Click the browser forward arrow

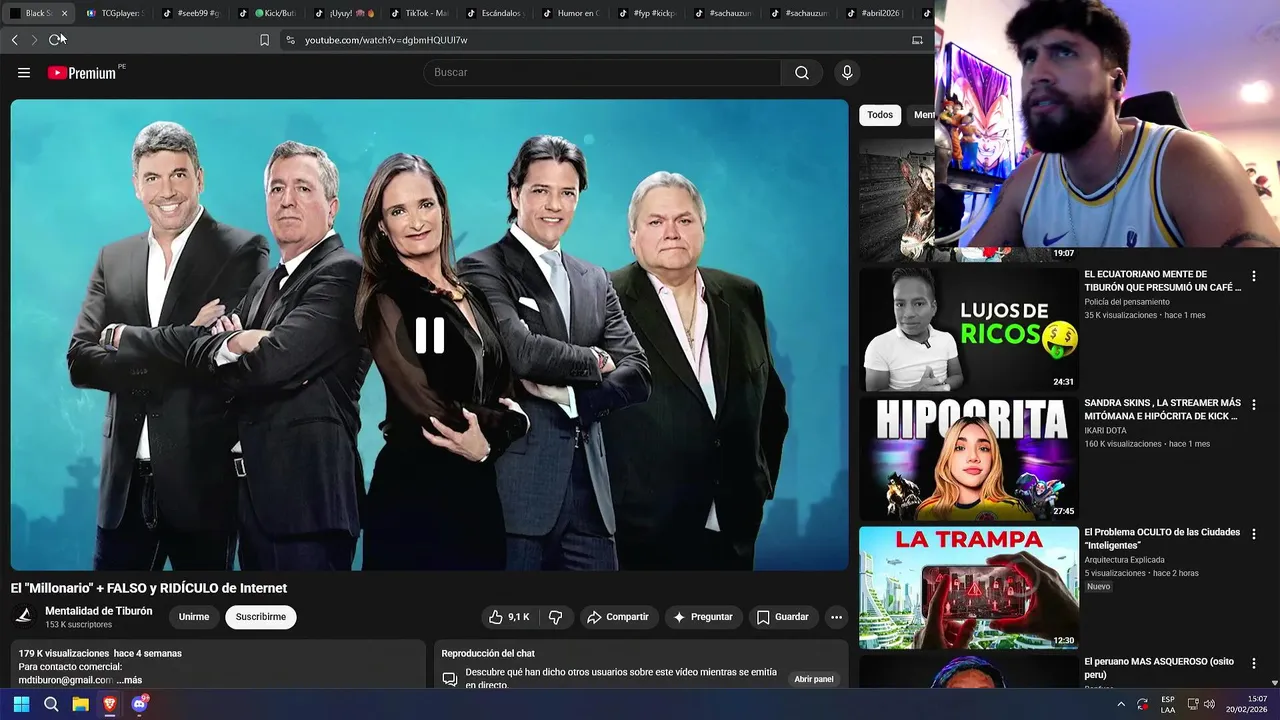click(x=34, y=40)
